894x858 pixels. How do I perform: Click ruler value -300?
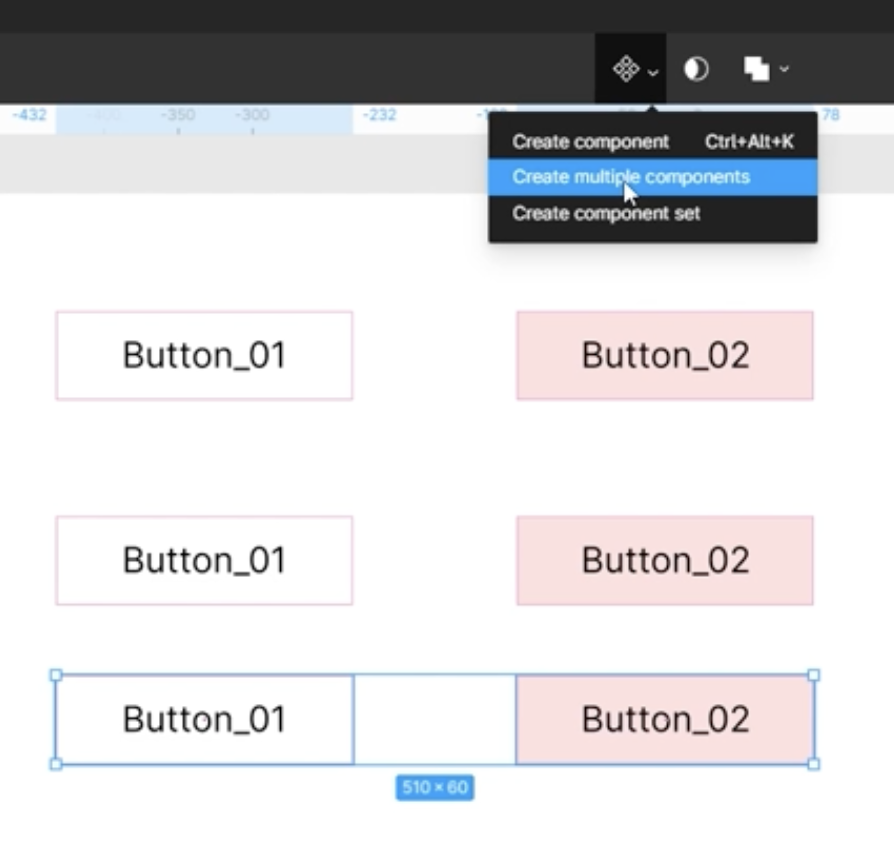(252, 115)
